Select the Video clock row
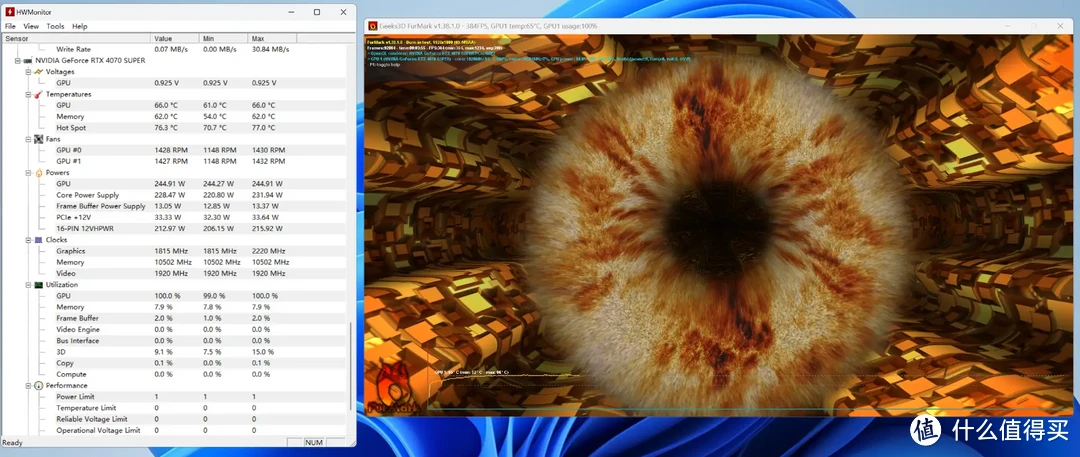 coord(176,274)
